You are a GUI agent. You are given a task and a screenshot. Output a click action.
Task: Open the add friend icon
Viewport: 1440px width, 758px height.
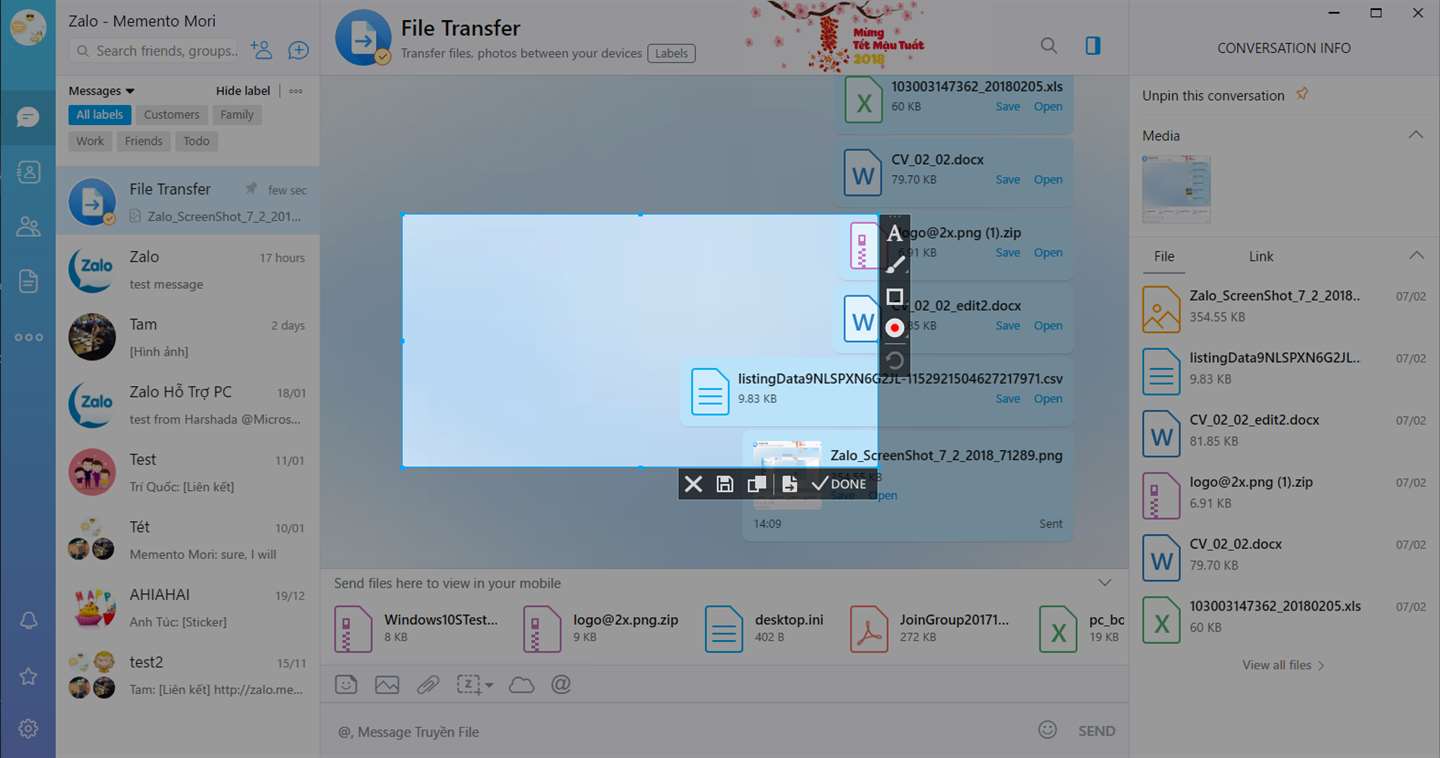coord(261,50)
